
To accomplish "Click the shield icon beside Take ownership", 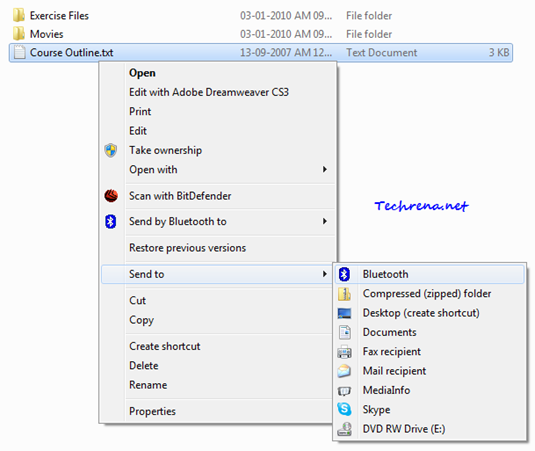I will [111, 150].
